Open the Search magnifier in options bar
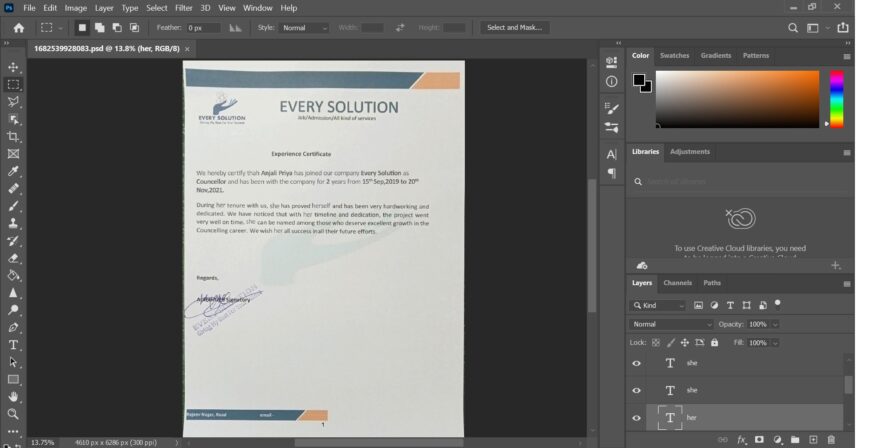870x448 pixels. click(x=793, y=28)
